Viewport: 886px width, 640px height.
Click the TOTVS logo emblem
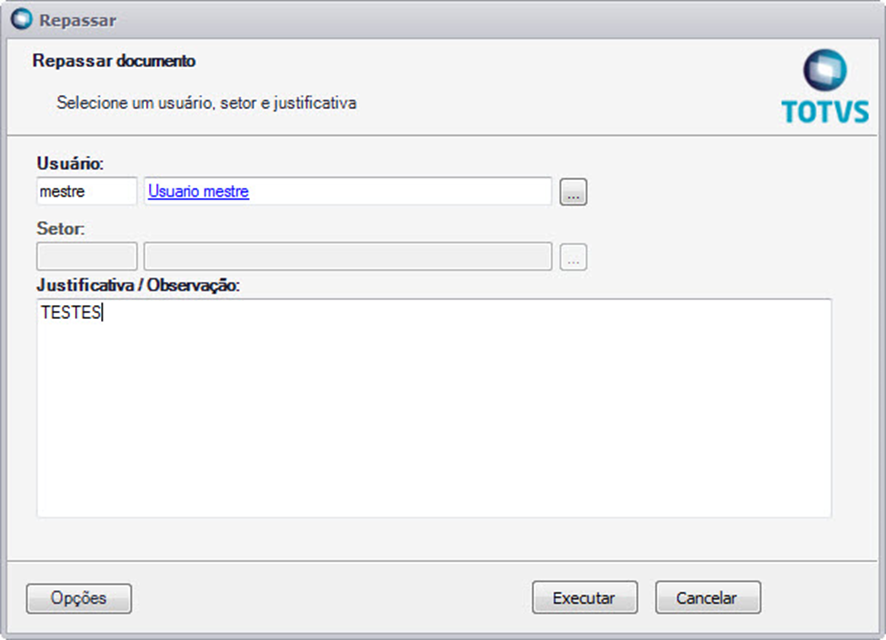825,71
